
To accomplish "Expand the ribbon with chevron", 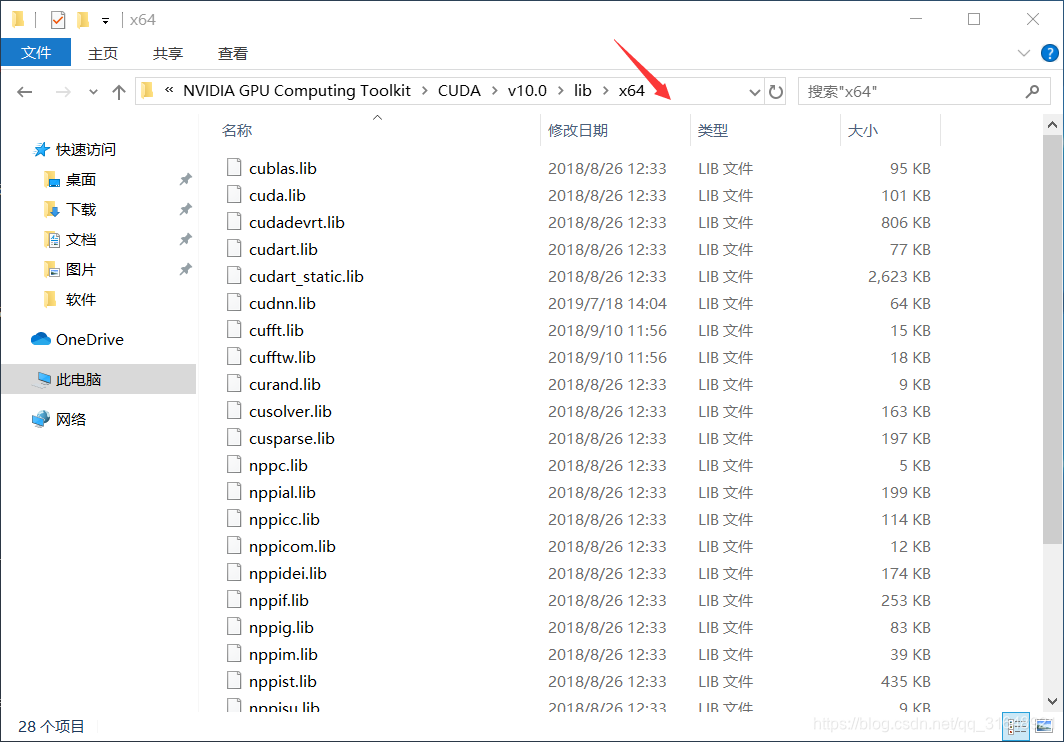I will (1024, 53).
